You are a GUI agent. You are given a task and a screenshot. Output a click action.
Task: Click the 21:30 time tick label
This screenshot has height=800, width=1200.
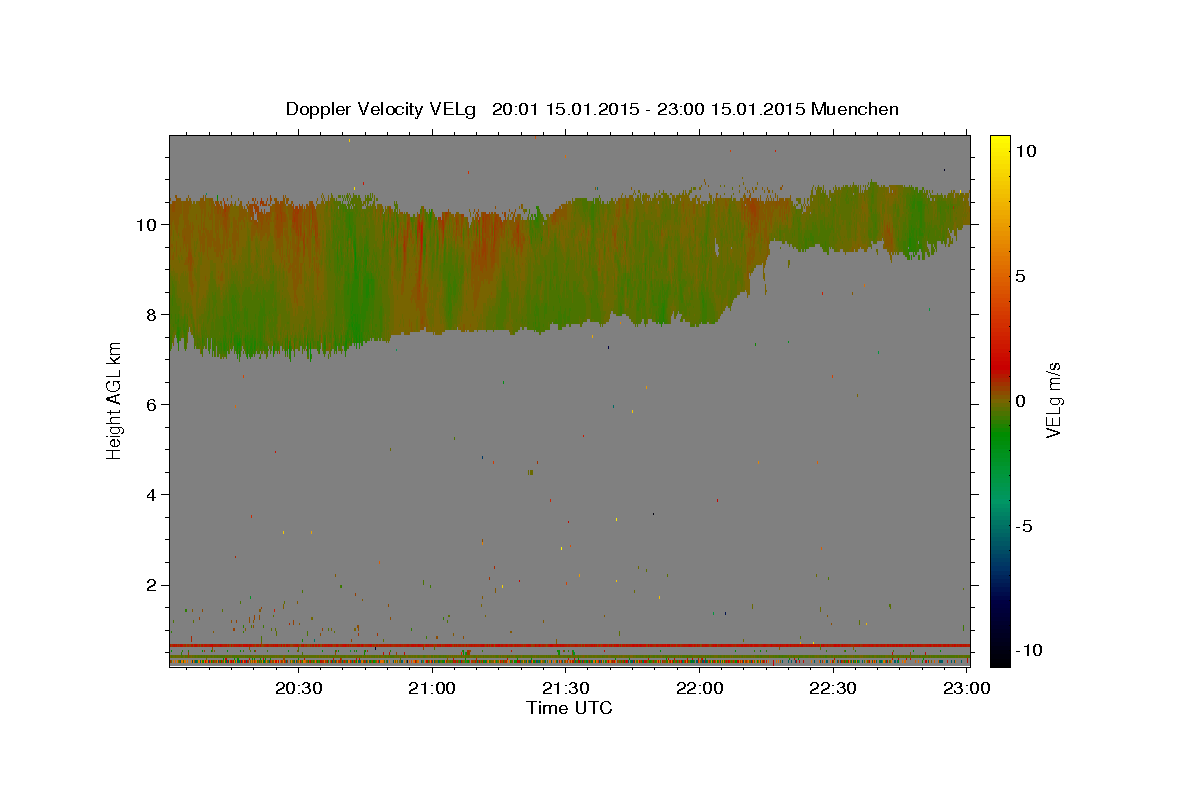566,688
